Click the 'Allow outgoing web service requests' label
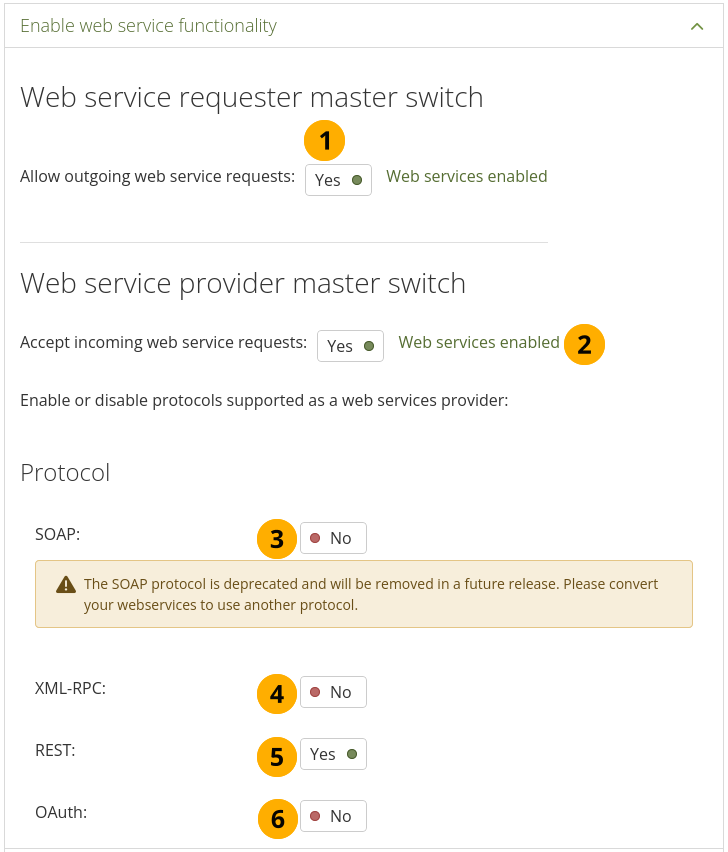This screenshot has height=852, width=728. [x=157, y=176]
